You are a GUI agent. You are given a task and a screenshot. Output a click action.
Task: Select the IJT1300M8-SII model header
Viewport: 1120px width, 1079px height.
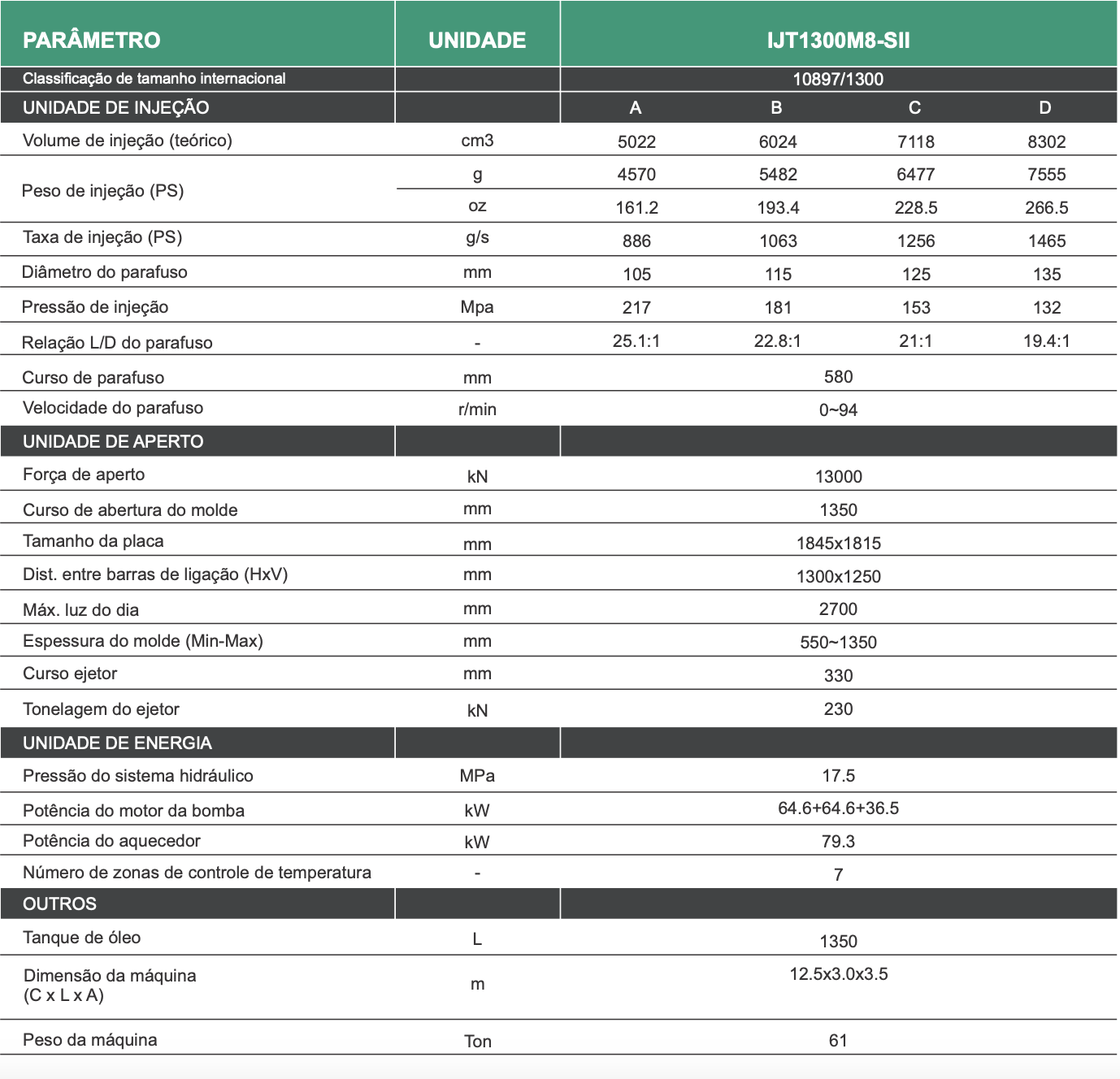(x=838, y=40)
